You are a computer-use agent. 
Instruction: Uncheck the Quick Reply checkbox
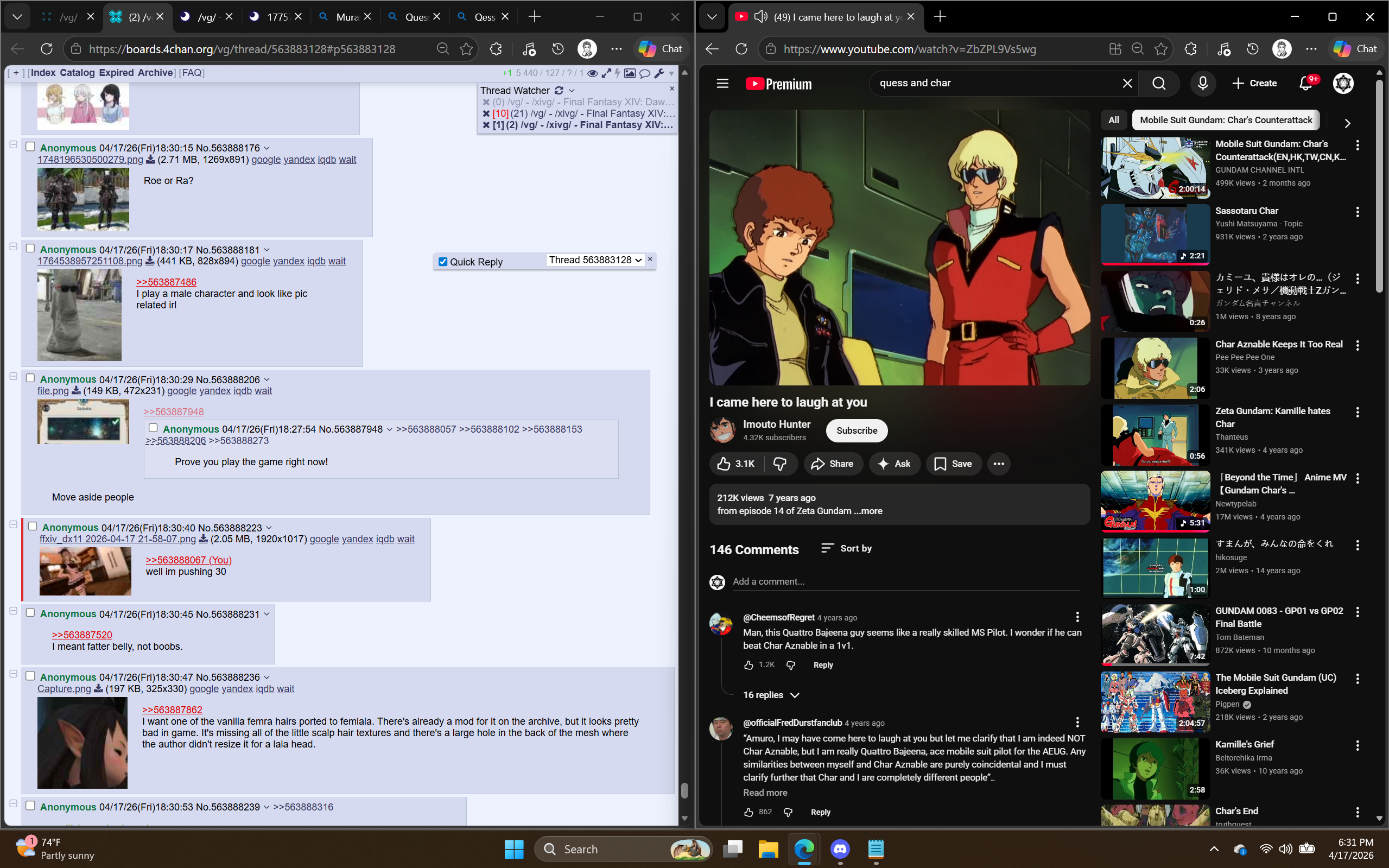(442, 262)
